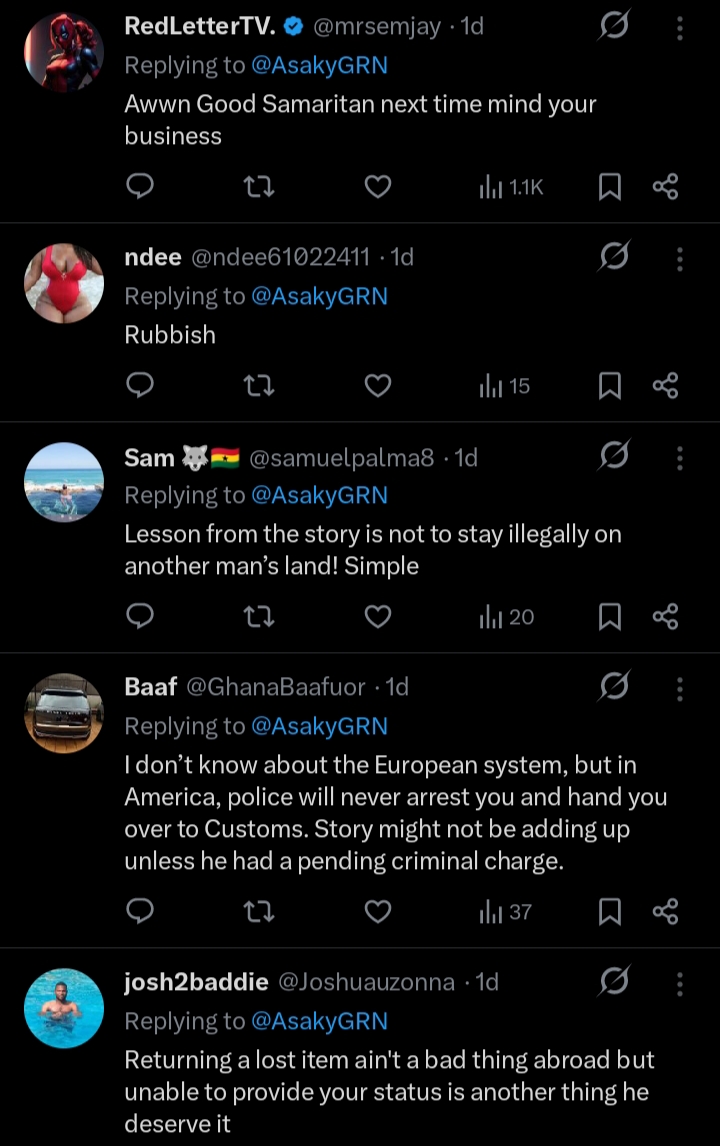Share RedLetterTV's reply
This screenshot has width=720, height=1146.
[x=665, y=186]
